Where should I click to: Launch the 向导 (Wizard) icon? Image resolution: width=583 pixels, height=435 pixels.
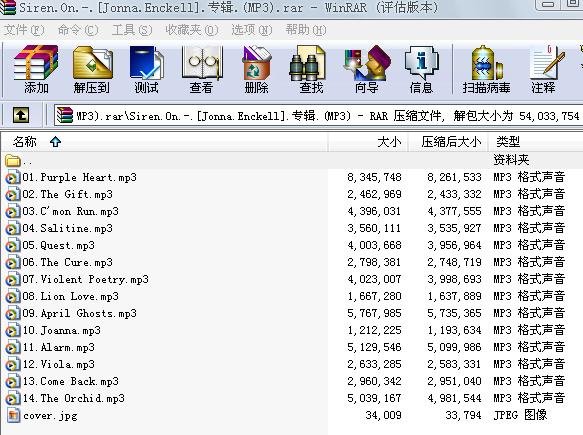(367, 69)
